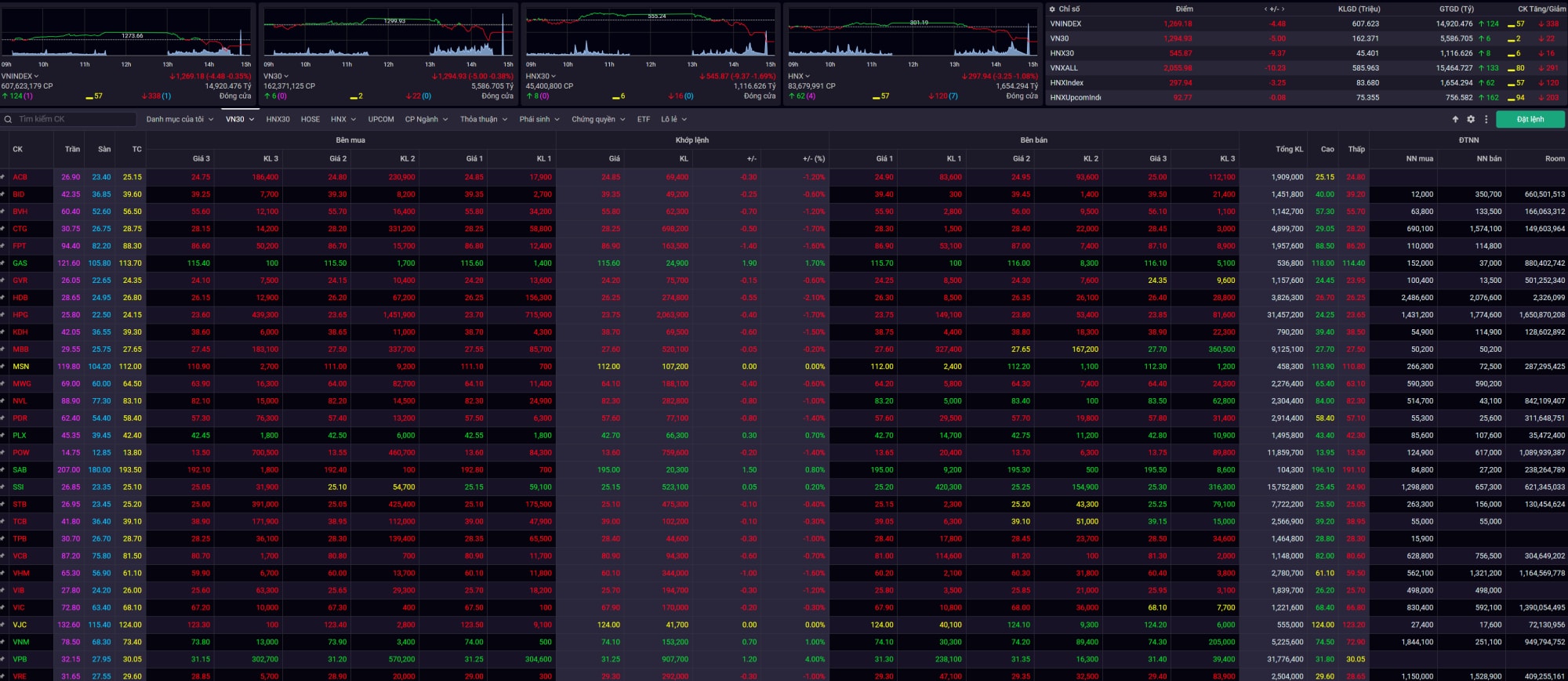Open the MWG stock symbol
Image resolution: width=1568 pixels, height=681 pixels.
point(22,384)
